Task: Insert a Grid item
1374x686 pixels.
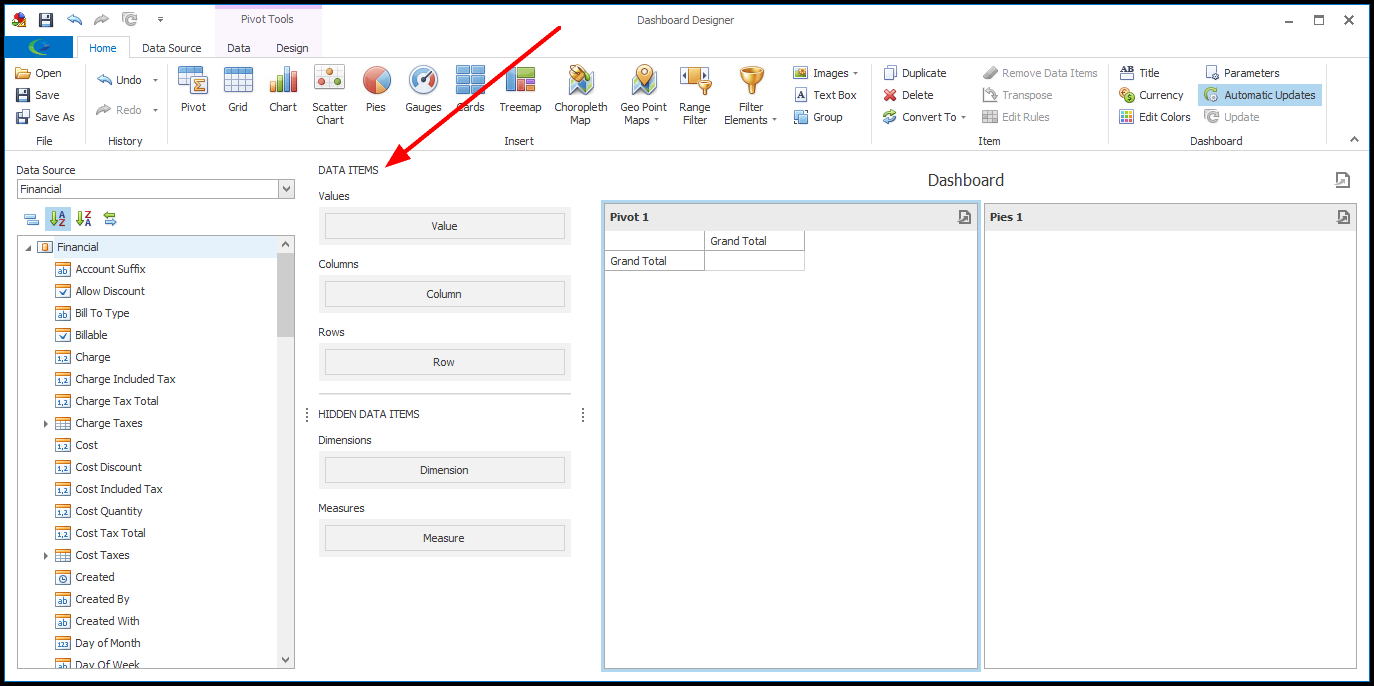Action: click(238, 89)
